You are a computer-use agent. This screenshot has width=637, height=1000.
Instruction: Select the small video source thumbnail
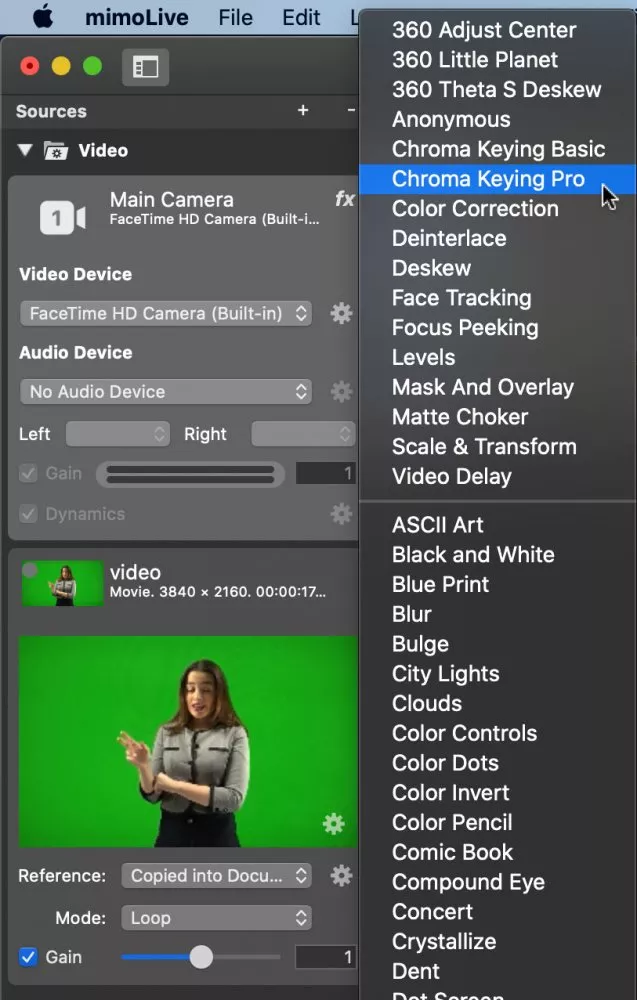pyautogui.click(x=62, y=583)
